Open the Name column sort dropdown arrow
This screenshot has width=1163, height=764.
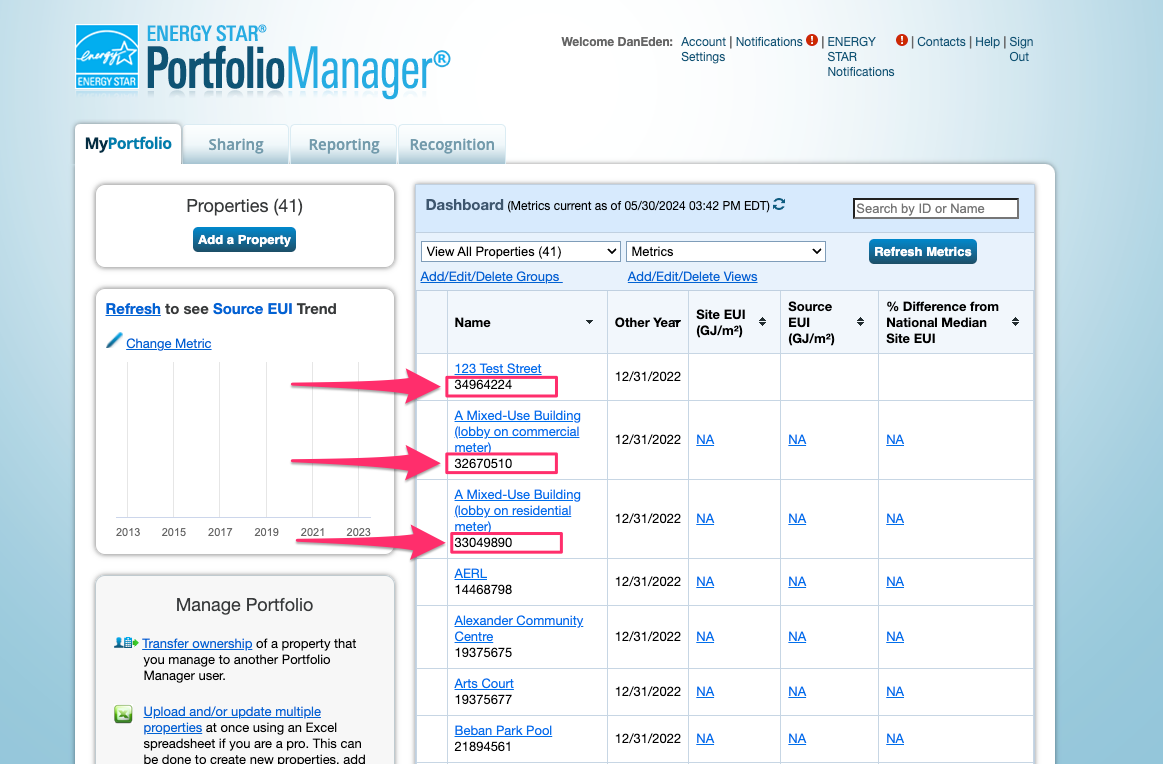590,322
